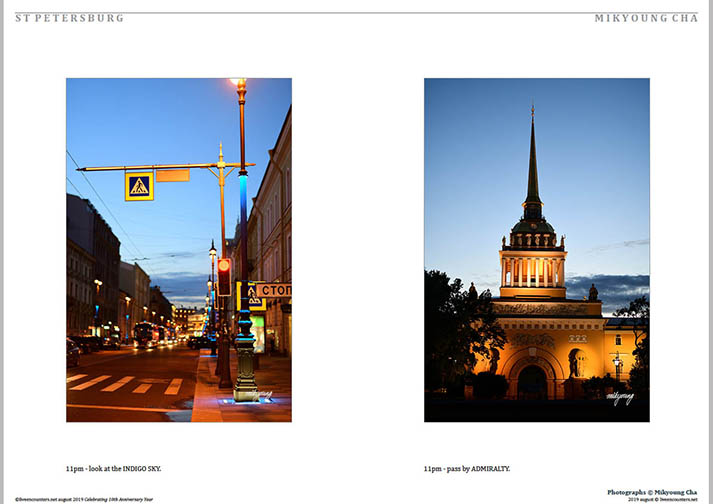Click the MIKYOUNG CHA header name
713x504 pixels.
click(x=646, y=18)
